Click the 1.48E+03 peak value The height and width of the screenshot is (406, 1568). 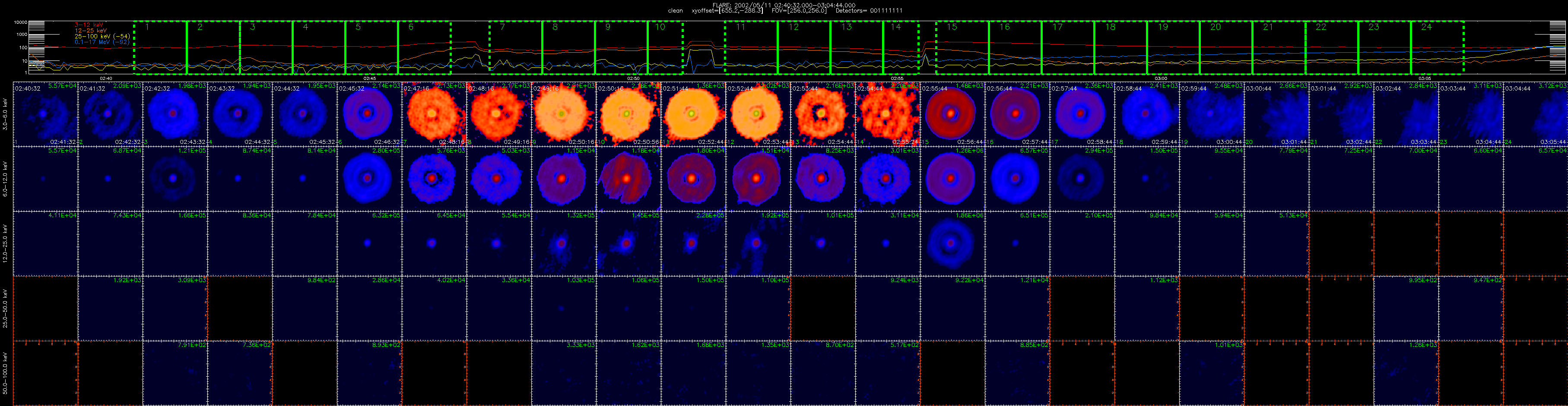pyautogui.click(x=970, y=86)
